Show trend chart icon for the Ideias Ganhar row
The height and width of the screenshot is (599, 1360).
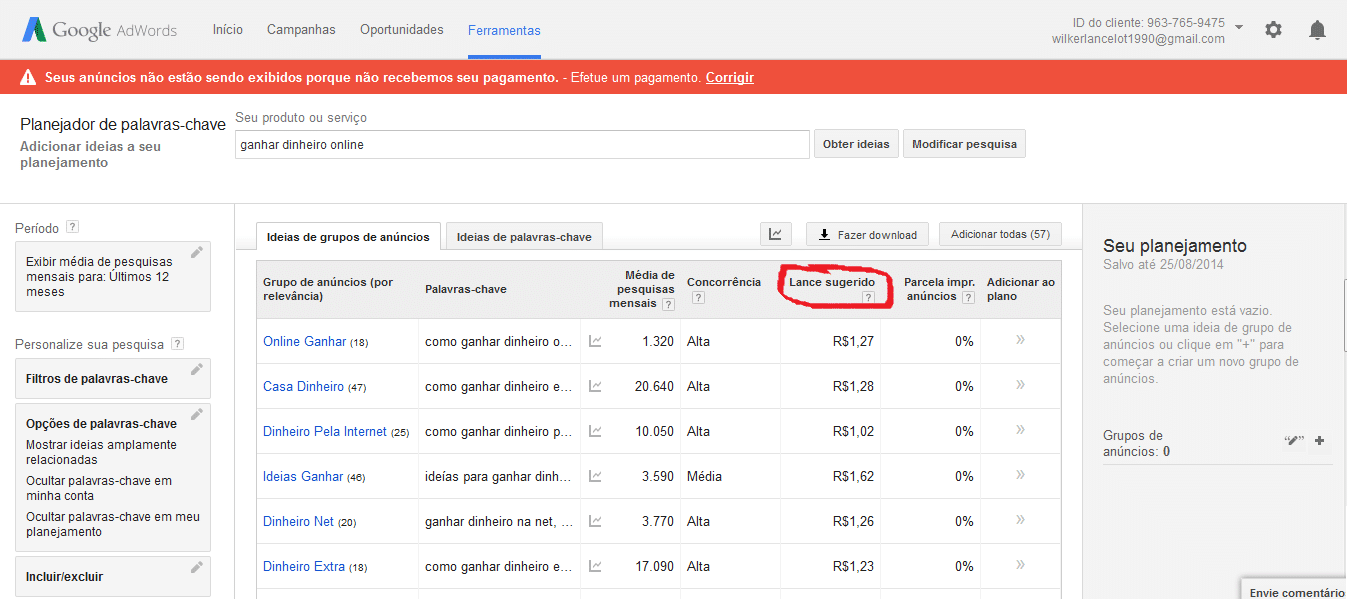[x=595, y=476]
